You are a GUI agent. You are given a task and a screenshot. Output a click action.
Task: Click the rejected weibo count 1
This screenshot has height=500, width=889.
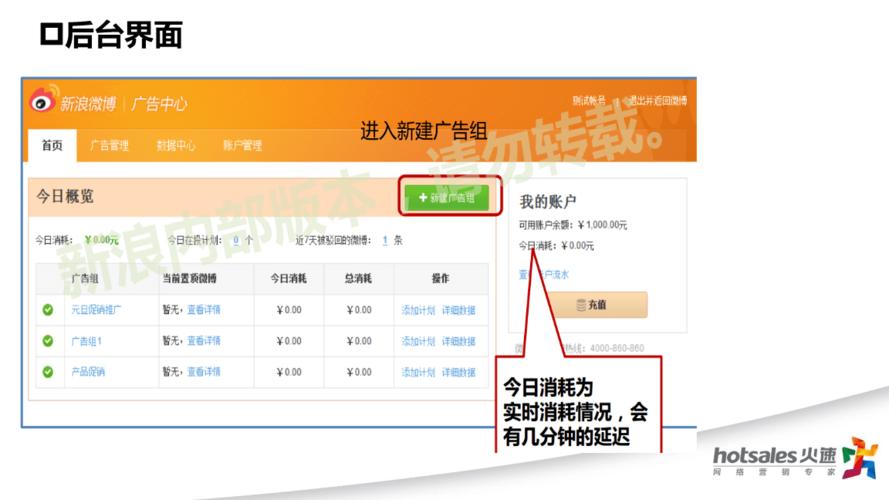(x=385, y=240)
